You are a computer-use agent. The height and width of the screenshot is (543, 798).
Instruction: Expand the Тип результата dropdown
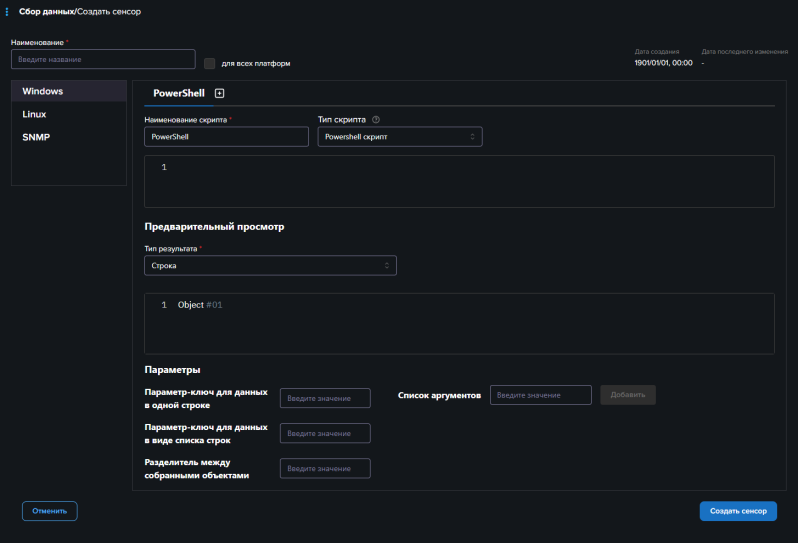tap(270, 266)
